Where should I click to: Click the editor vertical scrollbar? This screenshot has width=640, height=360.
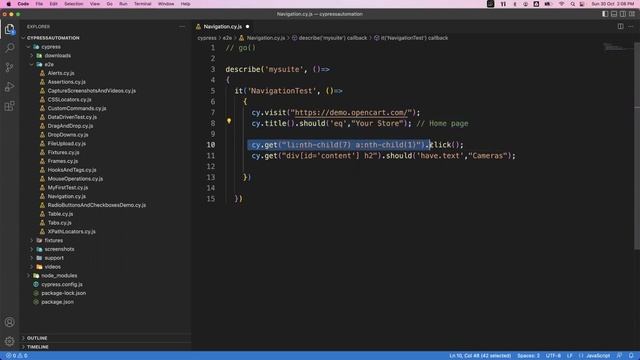[637, 145]
